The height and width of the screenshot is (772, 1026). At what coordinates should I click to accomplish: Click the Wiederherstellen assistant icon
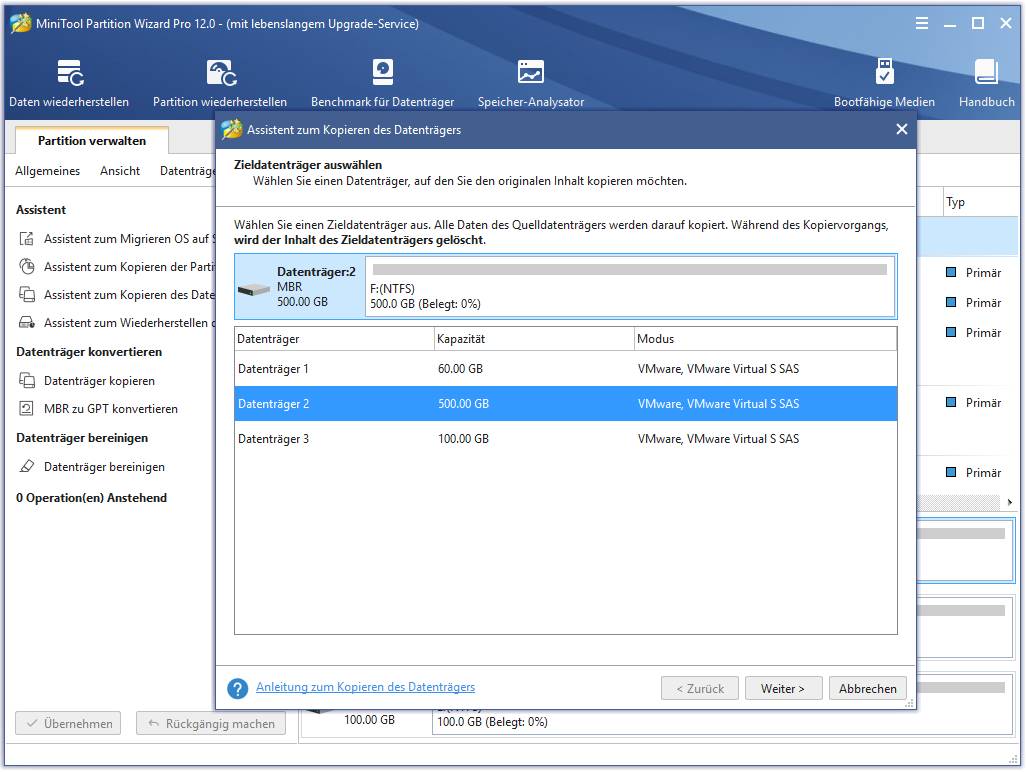(x=27, y=323)
